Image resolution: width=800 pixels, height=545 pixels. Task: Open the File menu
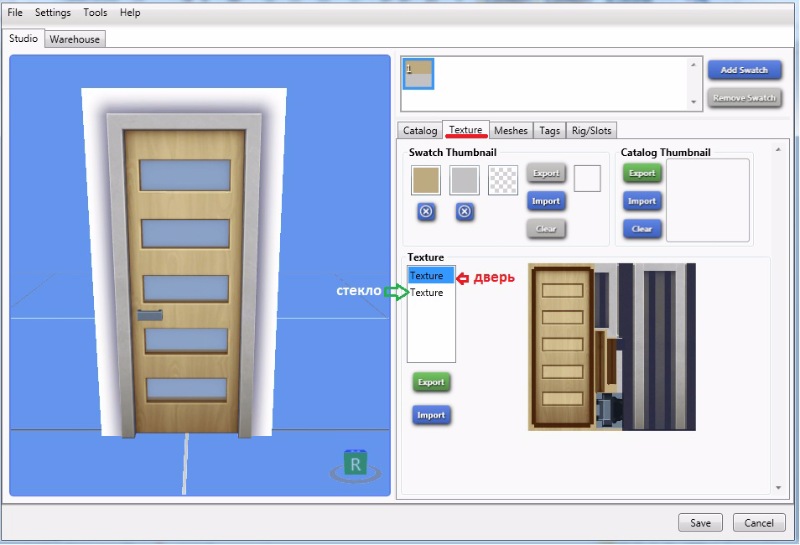tap(15, 13)
